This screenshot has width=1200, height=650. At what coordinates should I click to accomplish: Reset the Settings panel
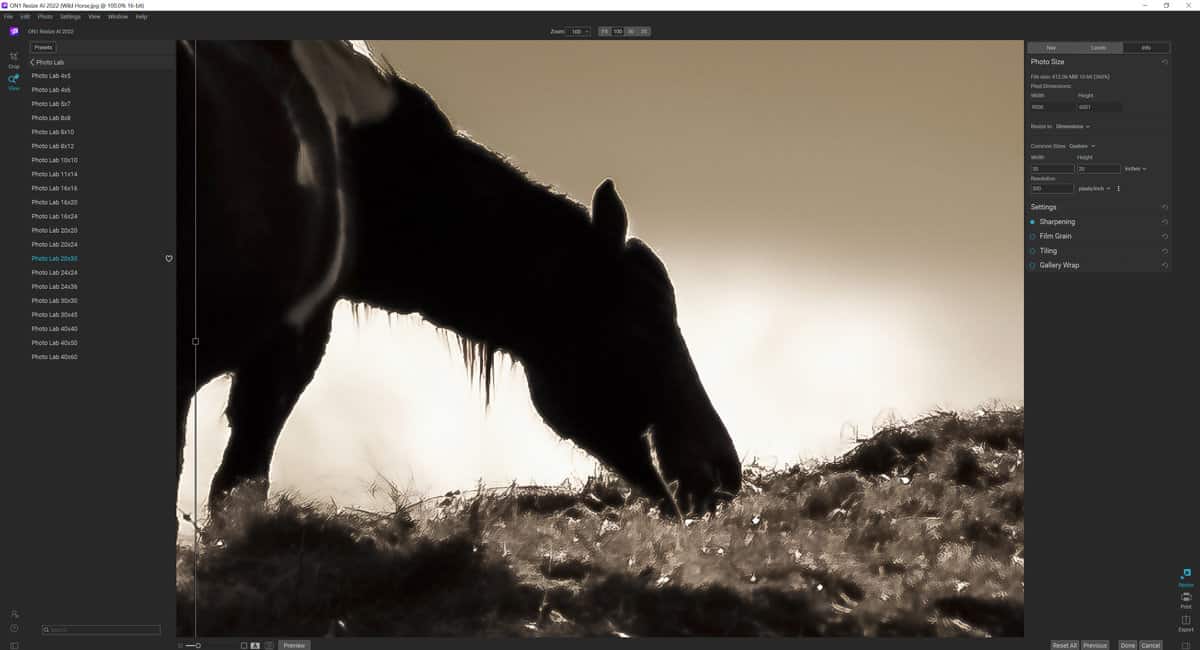pos(1164,207)
